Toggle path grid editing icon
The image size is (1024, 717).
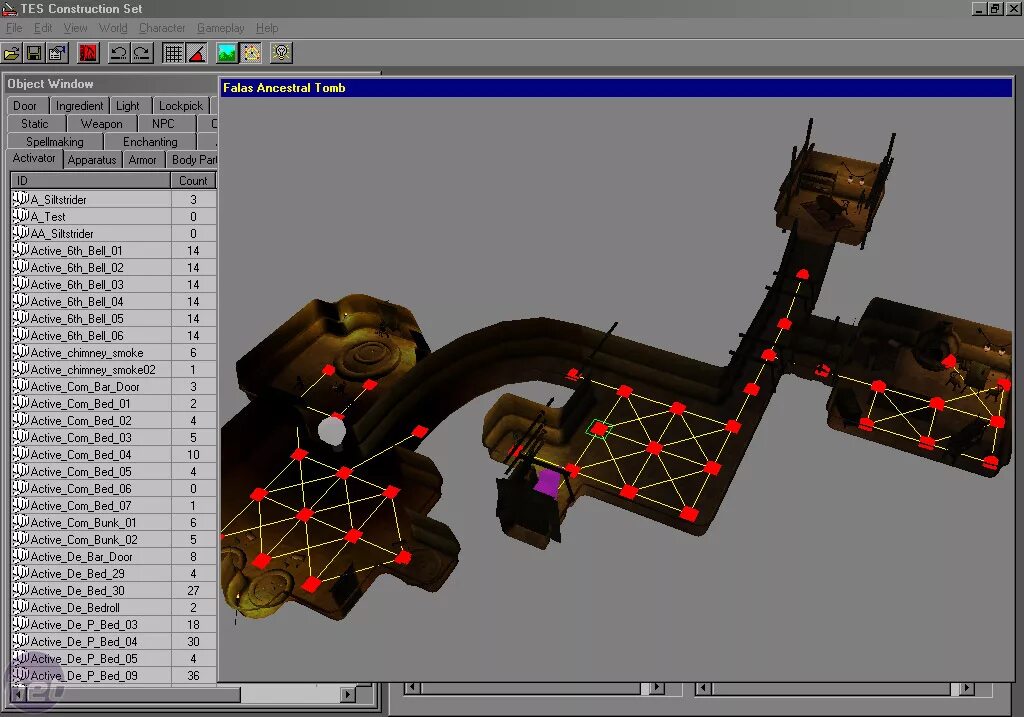pyautogui.click(x=251, y=53)
